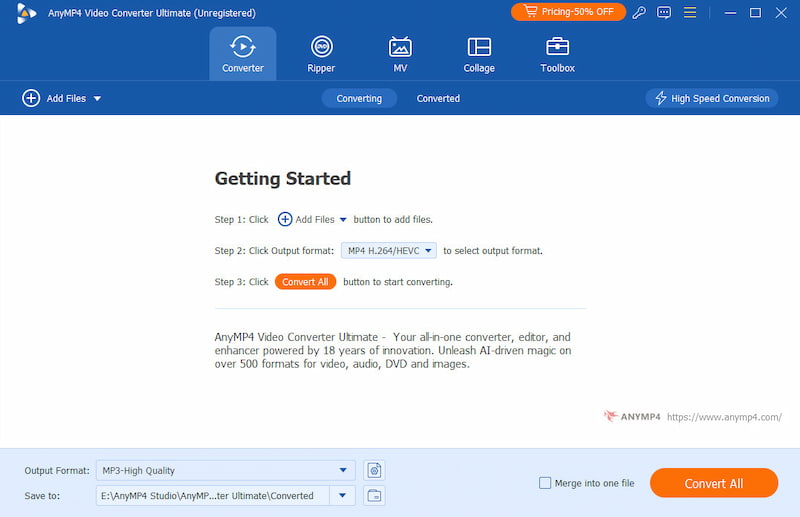This screenshot has height=517, width=800.
Task: Open the MP3-High Quality output format dropdown
Action: (x=225, y=470)
